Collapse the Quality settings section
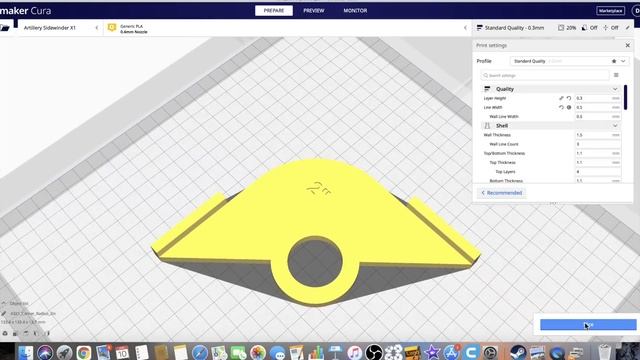 615,89
